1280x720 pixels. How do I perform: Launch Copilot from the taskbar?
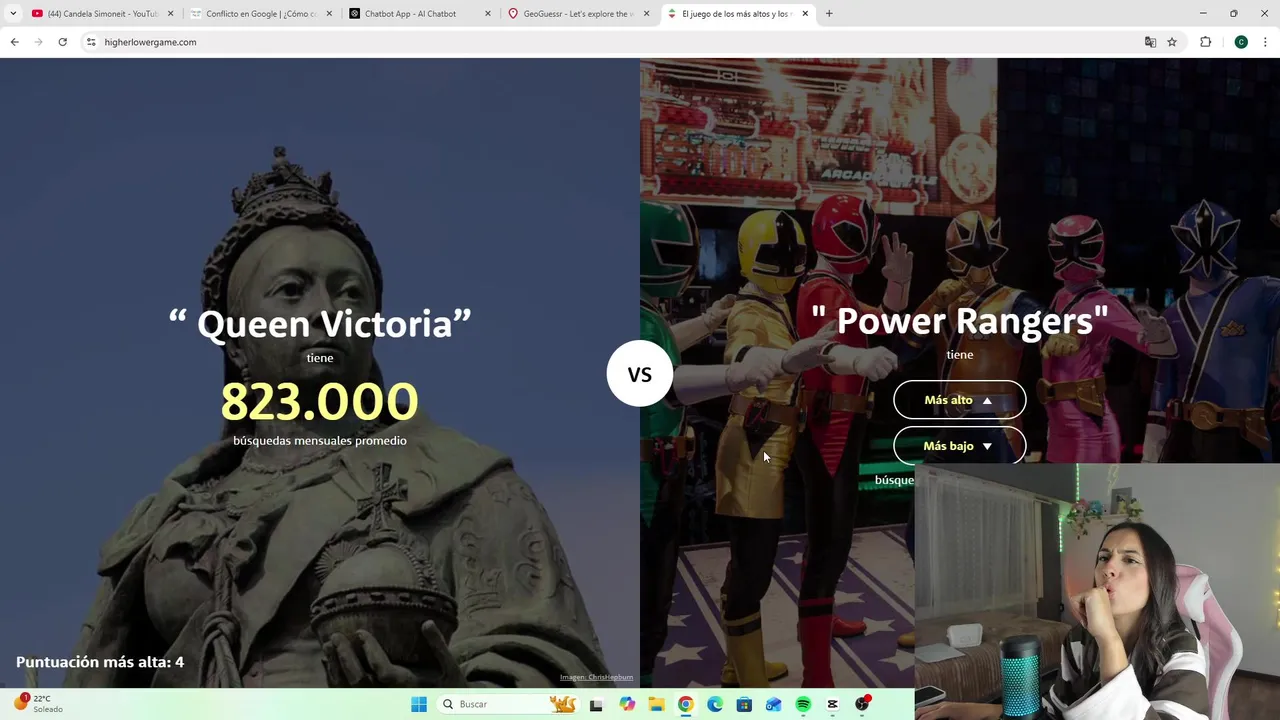pyautogui.click(x=627, y=704)
